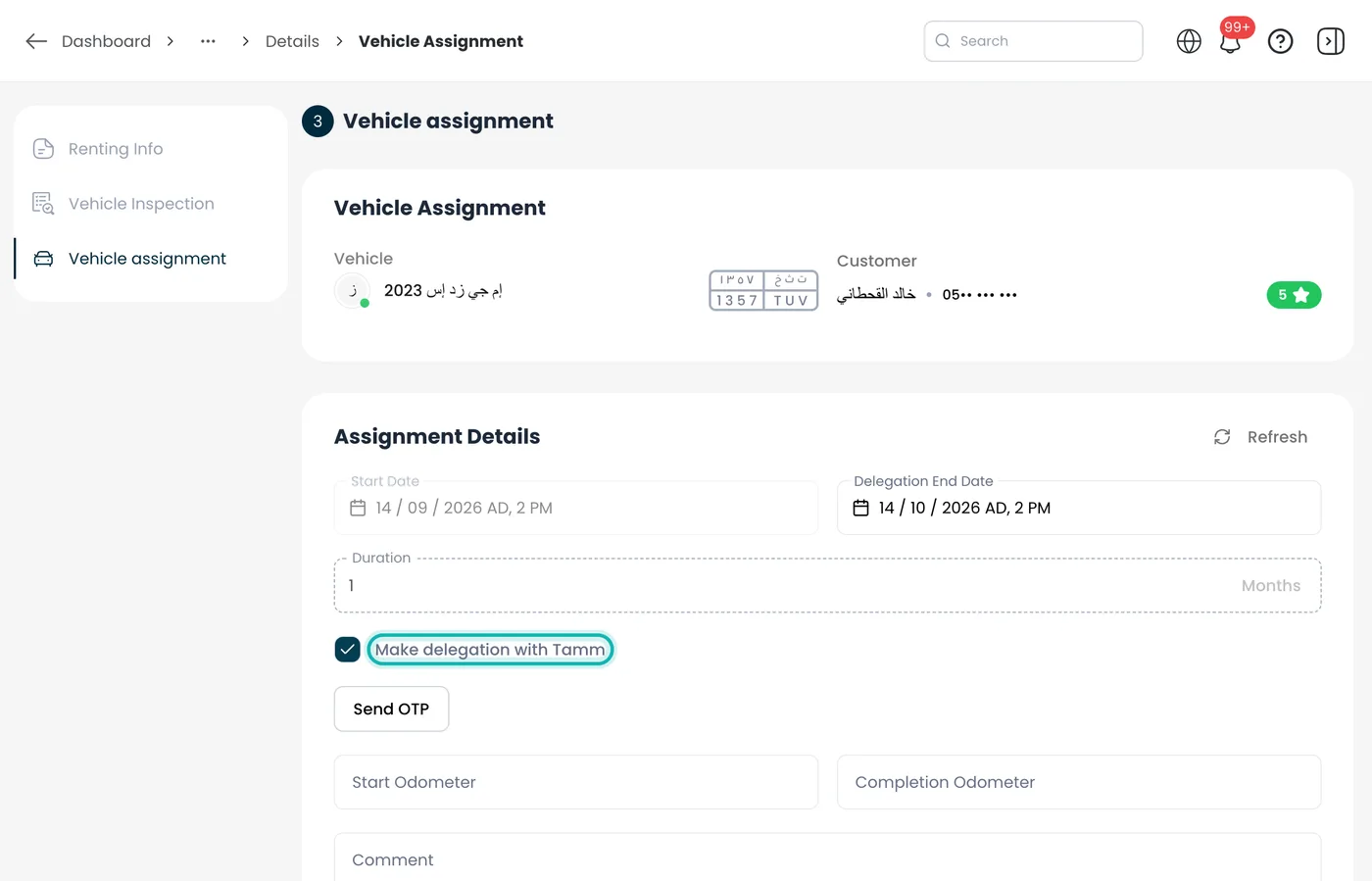Click the customer phone number 05
The height and width of the screenshot is (881, 1372).
[x=980, y=295]
